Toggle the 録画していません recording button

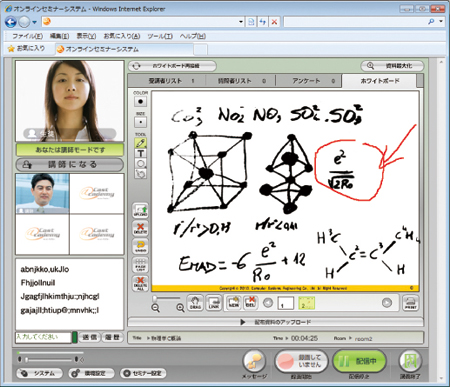click(301, 361)
